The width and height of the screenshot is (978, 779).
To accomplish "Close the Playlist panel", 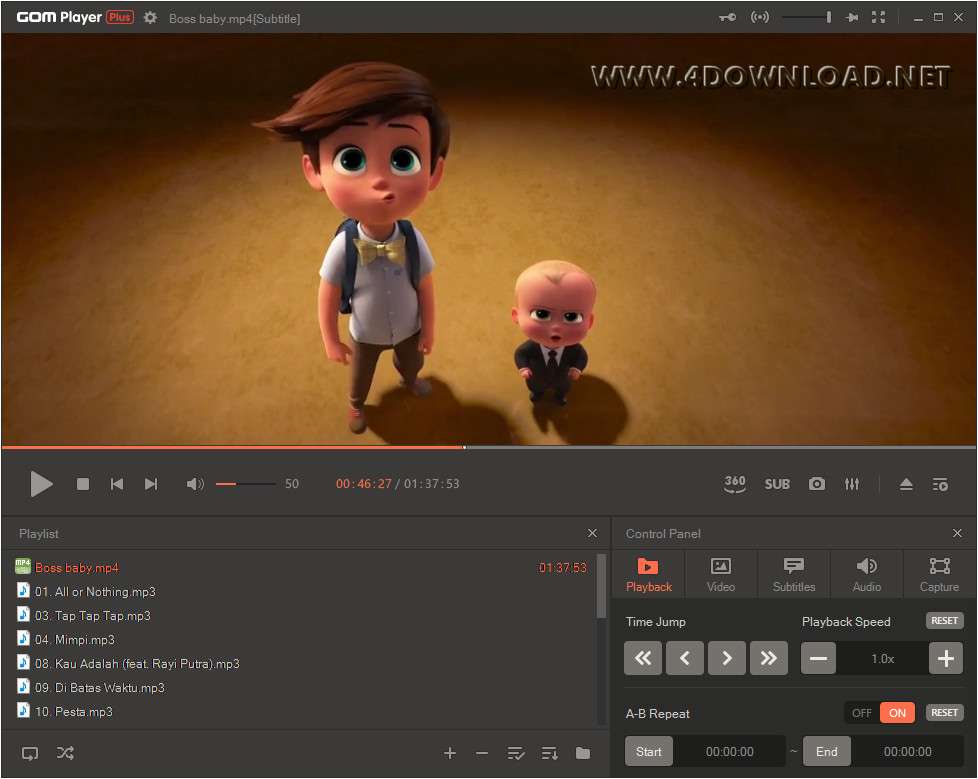I will [x=593, y=533].
